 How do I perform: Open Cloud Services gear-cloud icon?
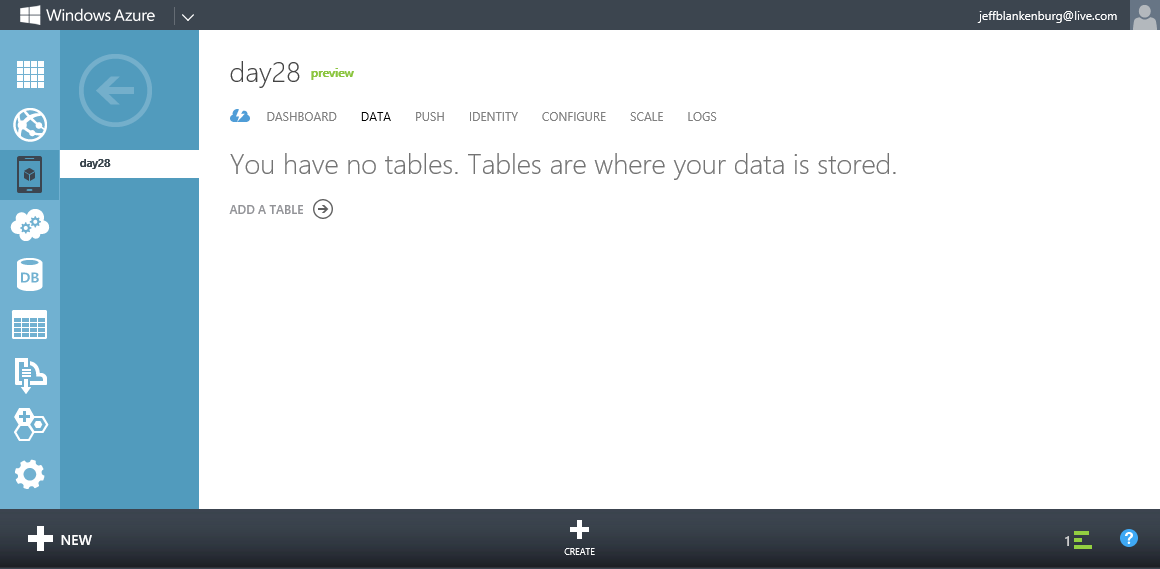coord(30,225)
